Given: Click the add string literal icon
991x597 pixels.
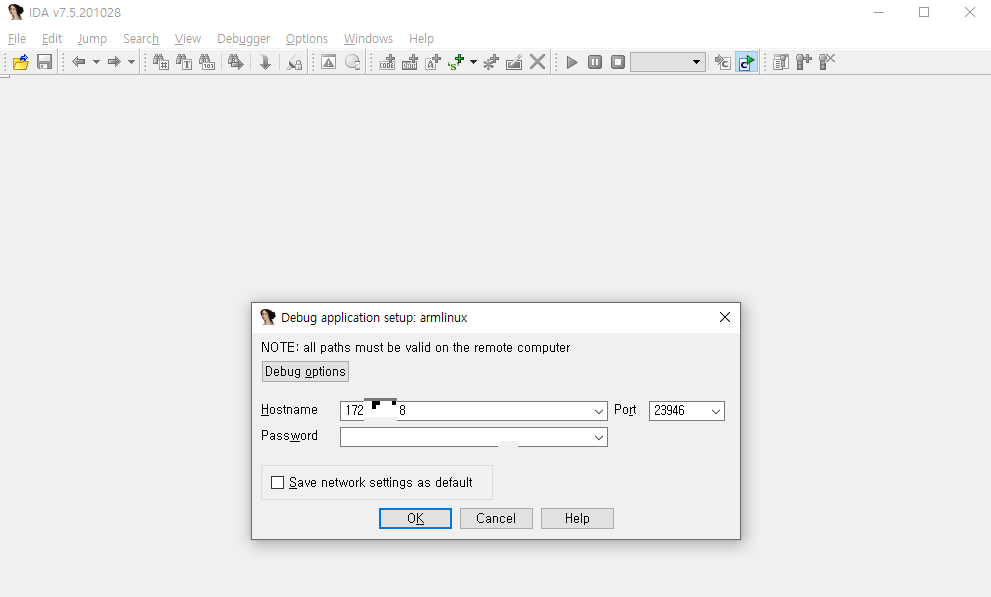Looking at the screenshot, I should [x=433, y=62].
